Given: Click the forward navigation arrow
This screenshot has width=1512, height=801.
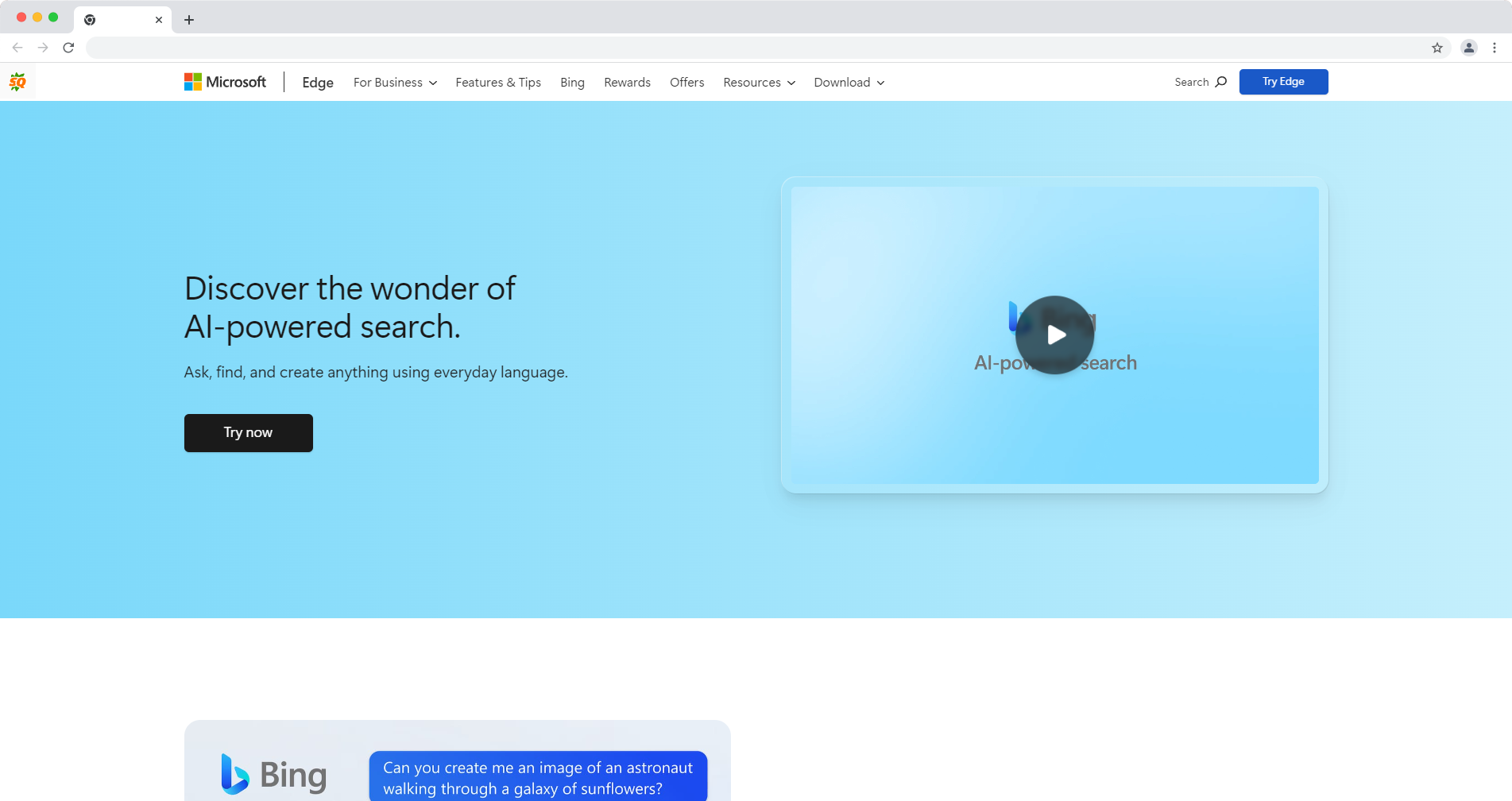Looking at the screenshot, I should (x=43, y=48).
